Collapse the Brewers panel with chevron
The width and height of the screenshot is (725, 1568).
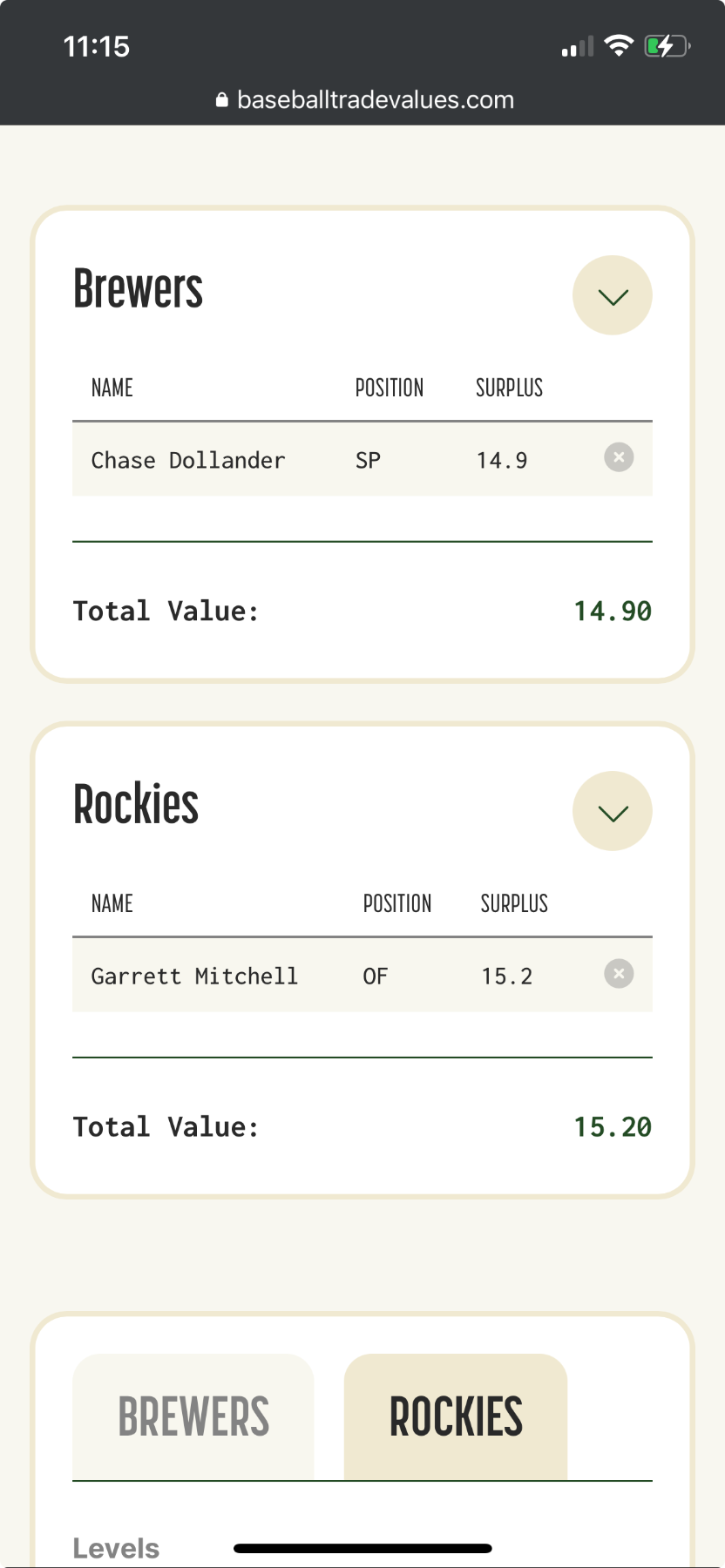point(613,295)
